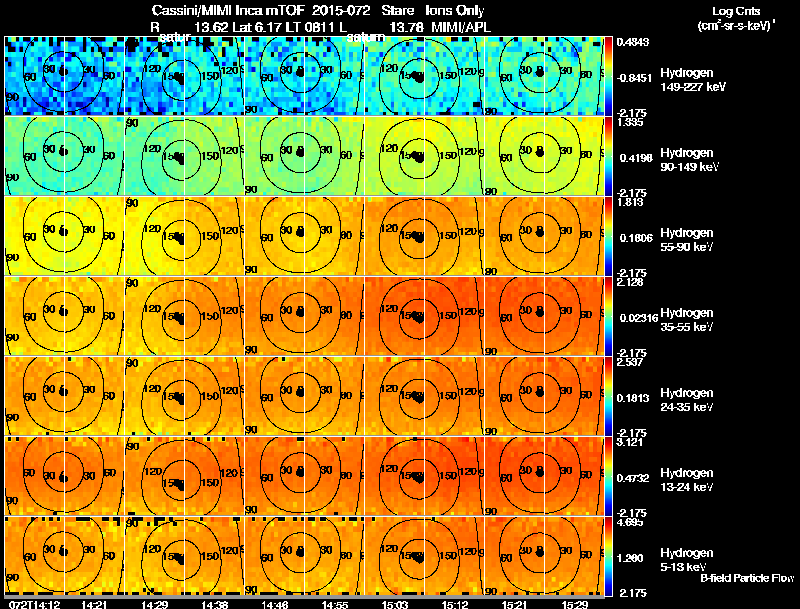This screenshot has height=609, width=800.
Task: Click the MIMI/APL credit text
Action: pyautogui.click(x=461, y=27)
